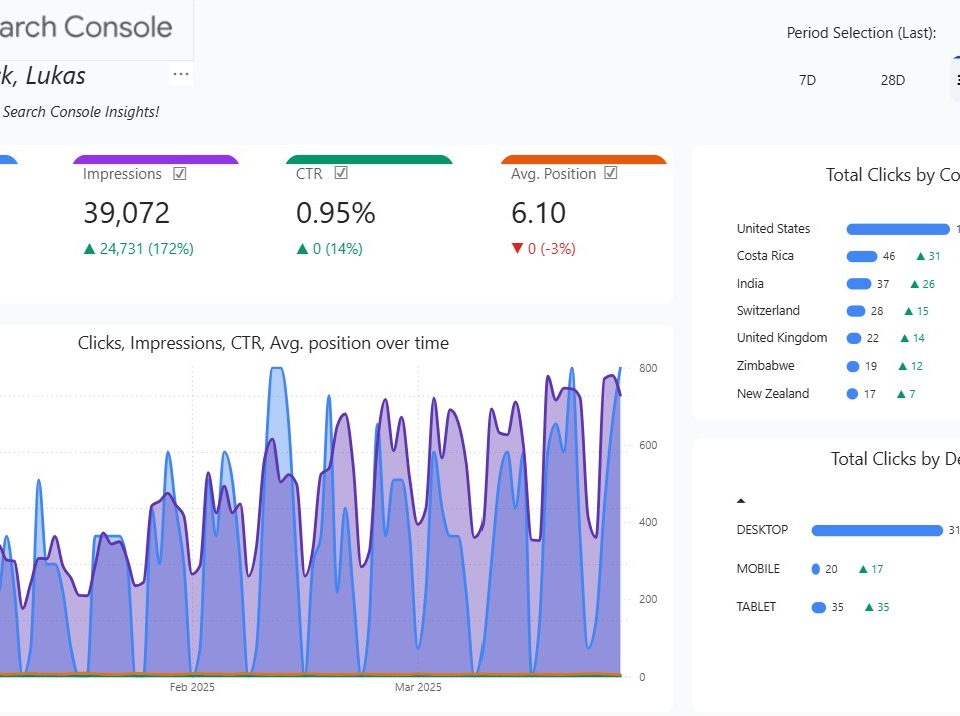Click the green up arrow under Impressions
The width and height of the screenshot is (960, 716).
[89, 248]
